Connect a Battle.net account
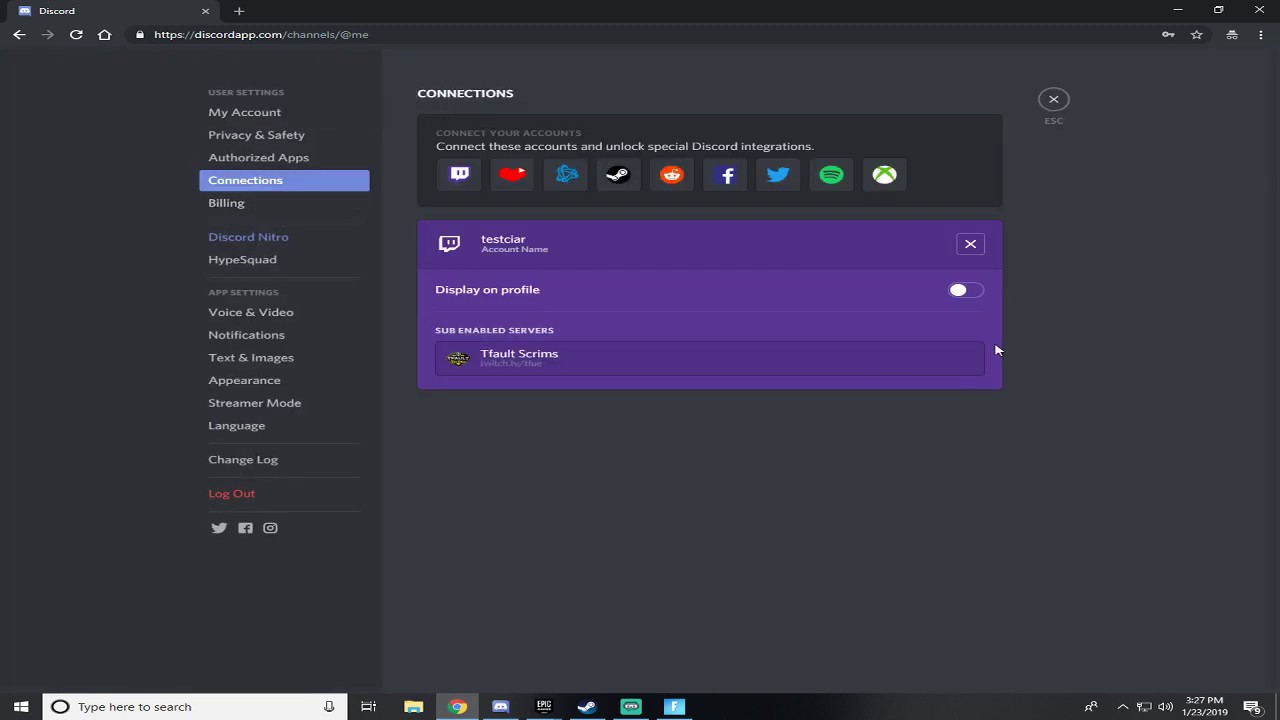1280x720 pixels. click(566, 174)
